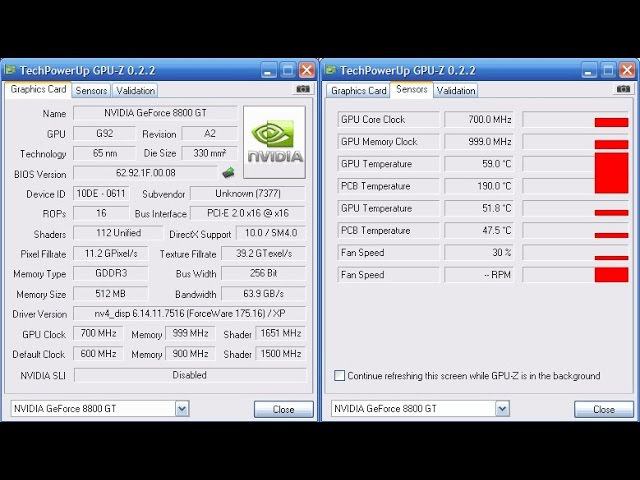This screenshot has height=480, width=640.
Task: Select Graphics Card tab in left window
Action: coord(38,89)
